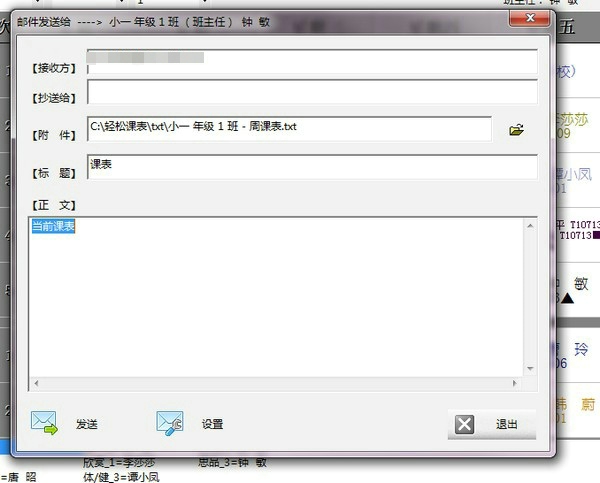Close the mail dialog with red X
600x483 pixels.
(530, 18)
